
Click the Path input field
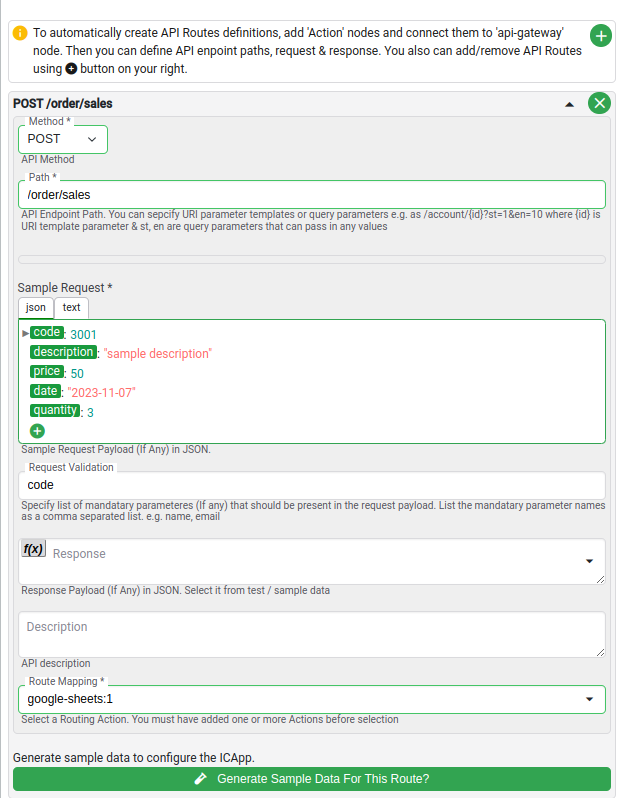(x=312, y=194)
